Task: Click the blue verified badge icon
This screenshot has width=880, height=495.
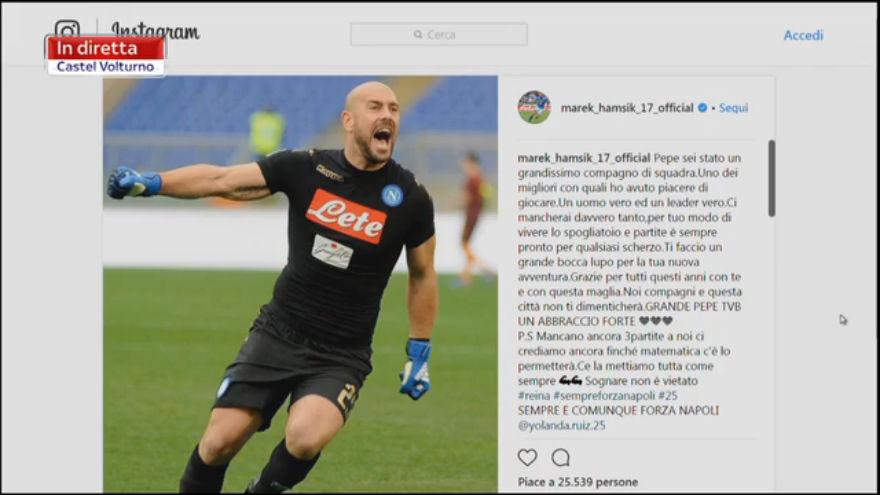Action: [x=703, y=108]
